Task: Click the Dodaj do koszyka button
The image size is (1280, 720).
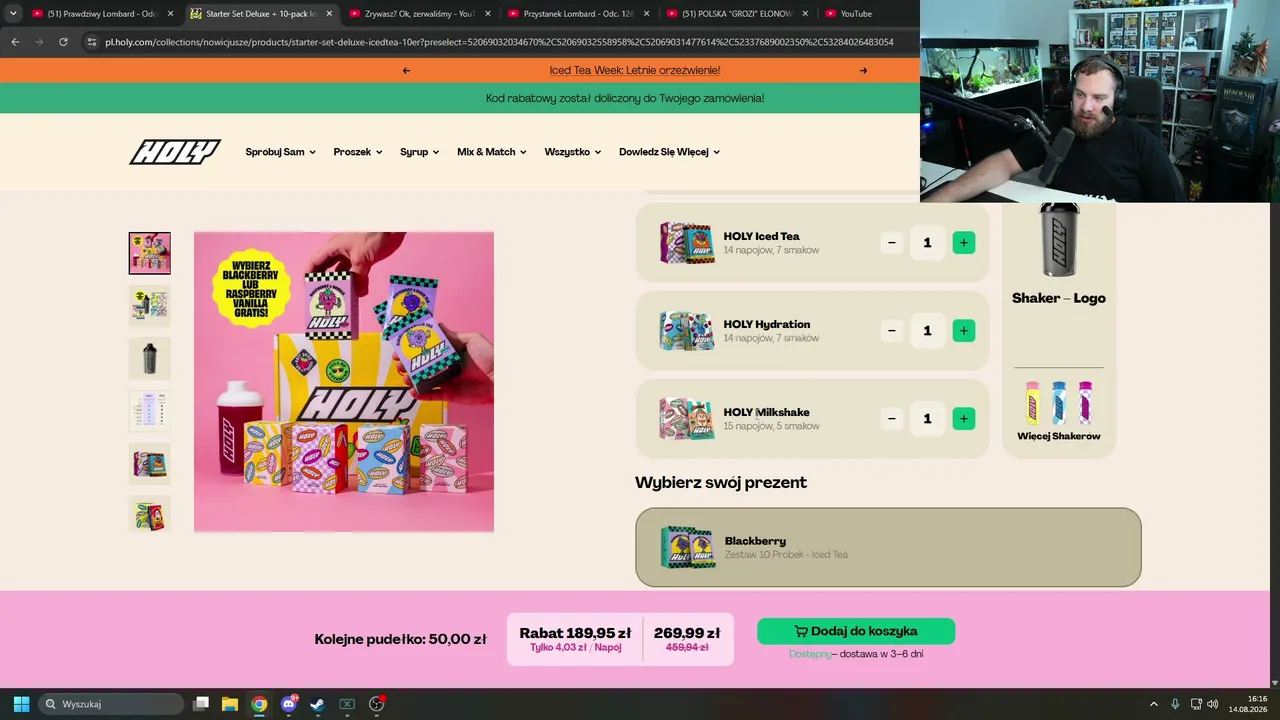Action: pos(856,631)
